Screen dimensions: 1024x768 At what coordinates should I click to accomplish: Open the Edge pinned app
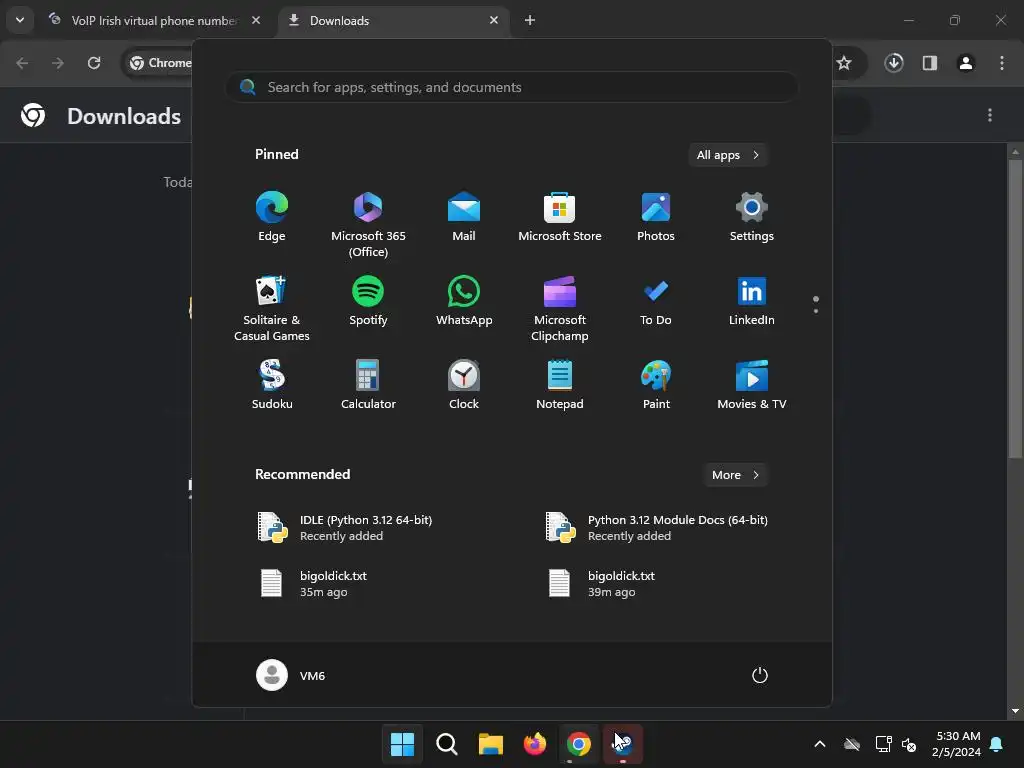[x=272, y=217]
